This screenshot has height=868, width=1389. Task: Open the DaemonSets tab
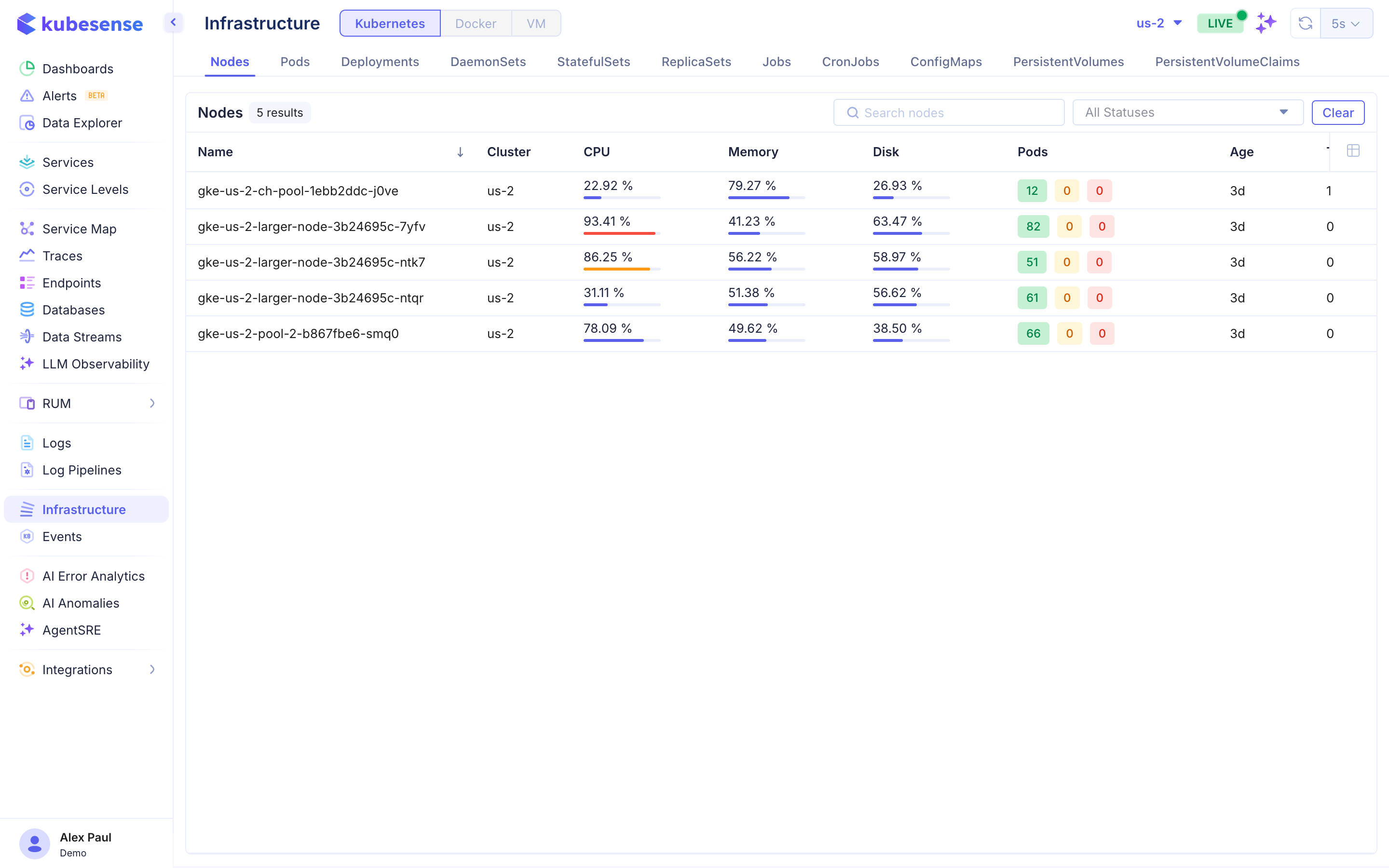[488, 61]
